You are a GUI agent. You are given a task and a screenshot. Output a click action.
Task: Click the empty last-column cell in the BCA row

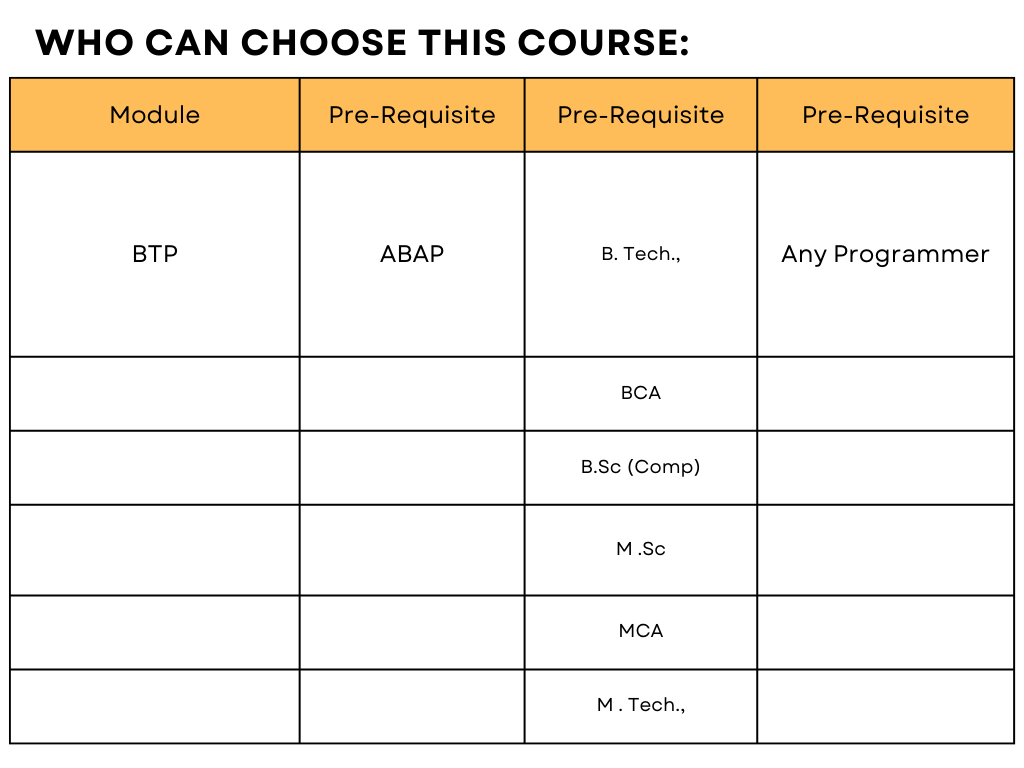pos(885,393)
